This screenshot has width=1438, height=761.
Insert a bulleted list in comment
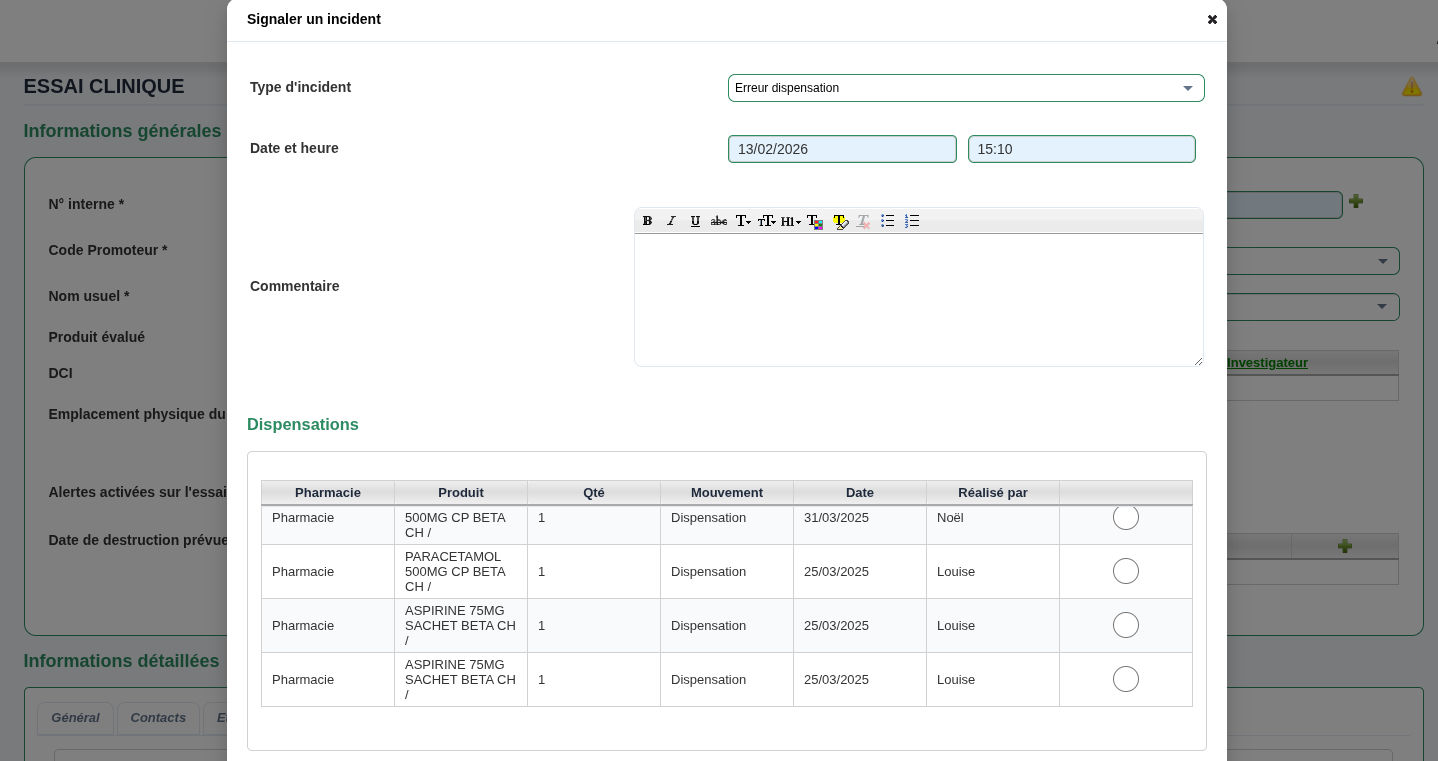[x=887, y=221]
